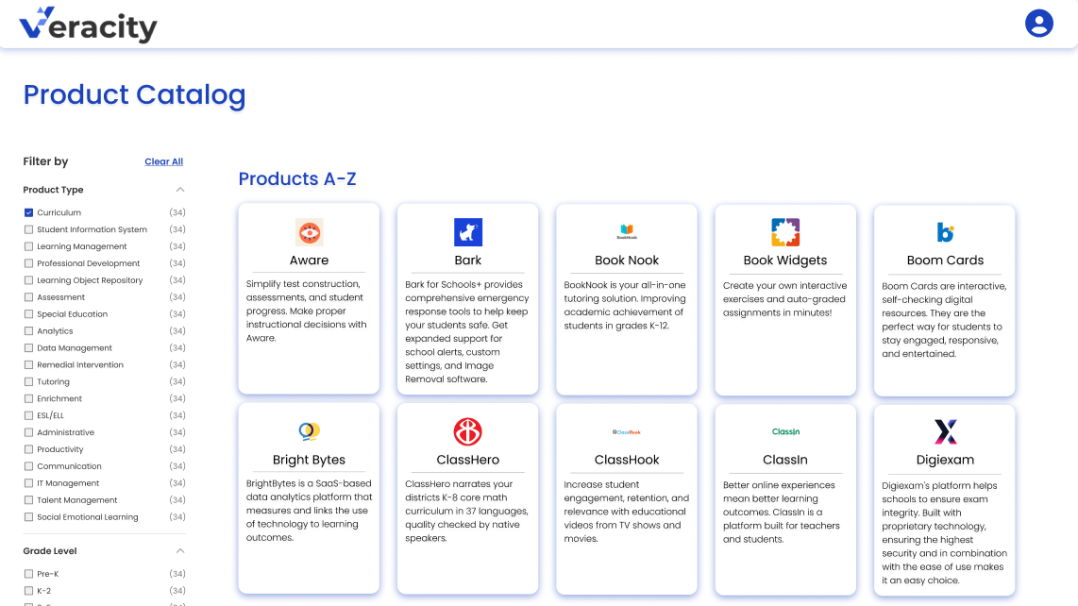Open the Digiexam X logo
1078x606 pixels.
945,432
